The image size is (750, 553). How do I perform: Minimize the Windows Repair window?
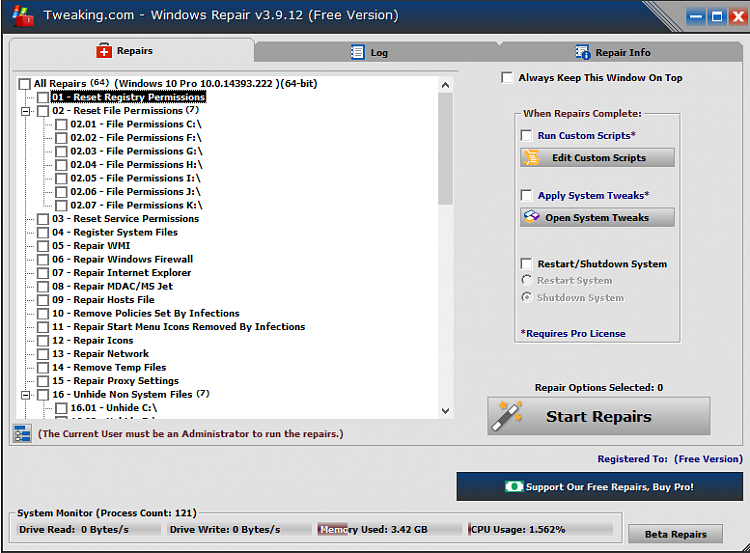pos(696,17)
